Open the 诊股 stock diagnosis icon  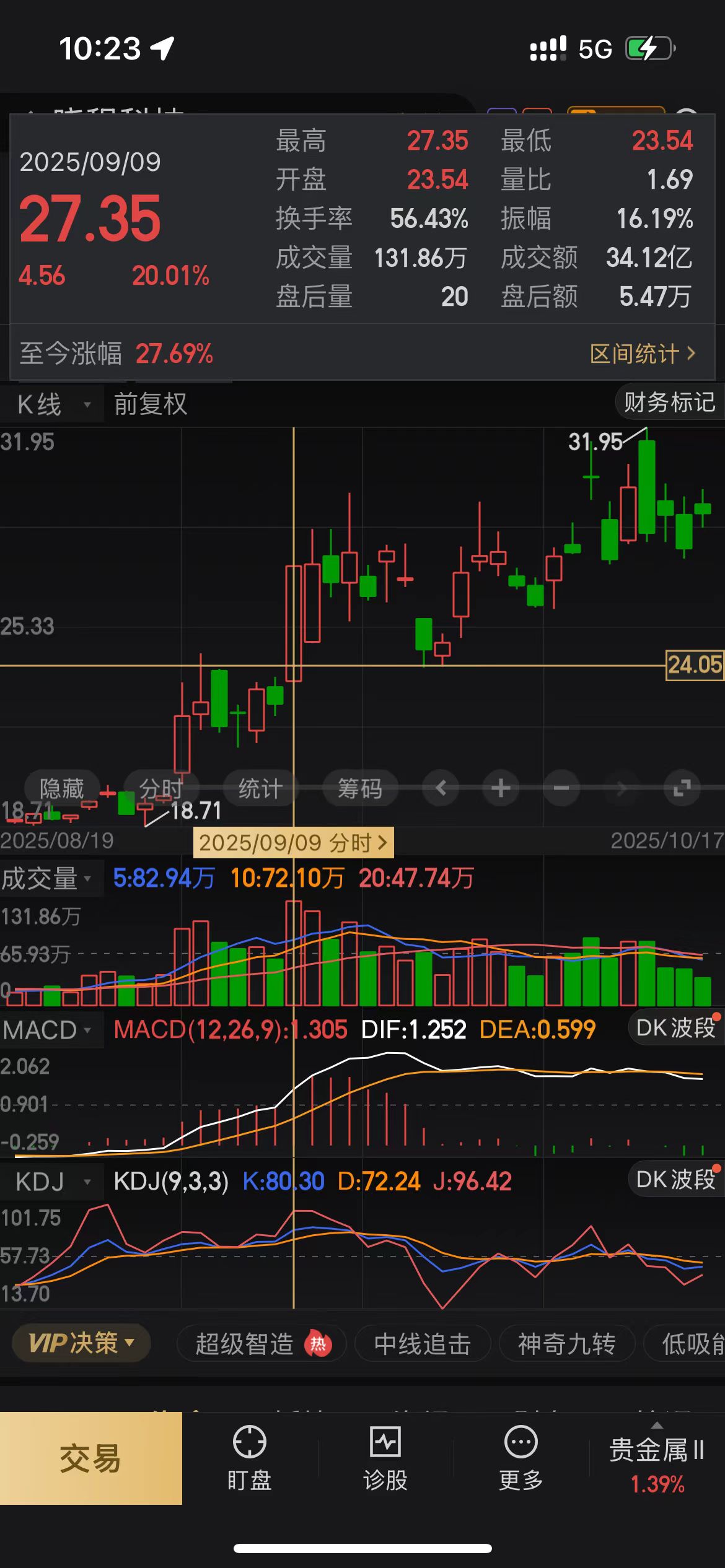click(x=385, y=1458)
